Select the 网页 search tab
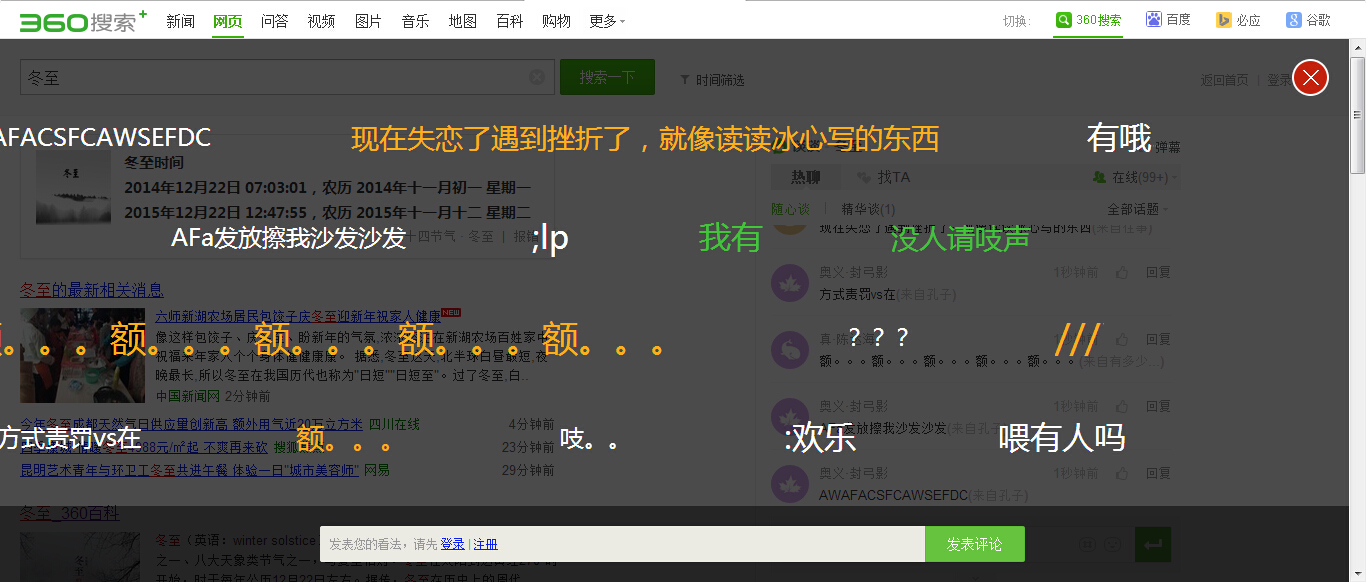 (227, 21)
